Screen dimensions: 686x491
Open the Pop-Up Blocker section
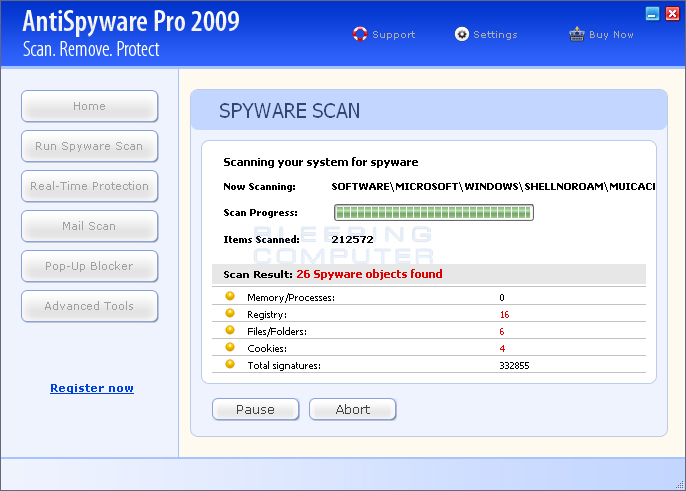pyautogui.click(x=89, y=266)
